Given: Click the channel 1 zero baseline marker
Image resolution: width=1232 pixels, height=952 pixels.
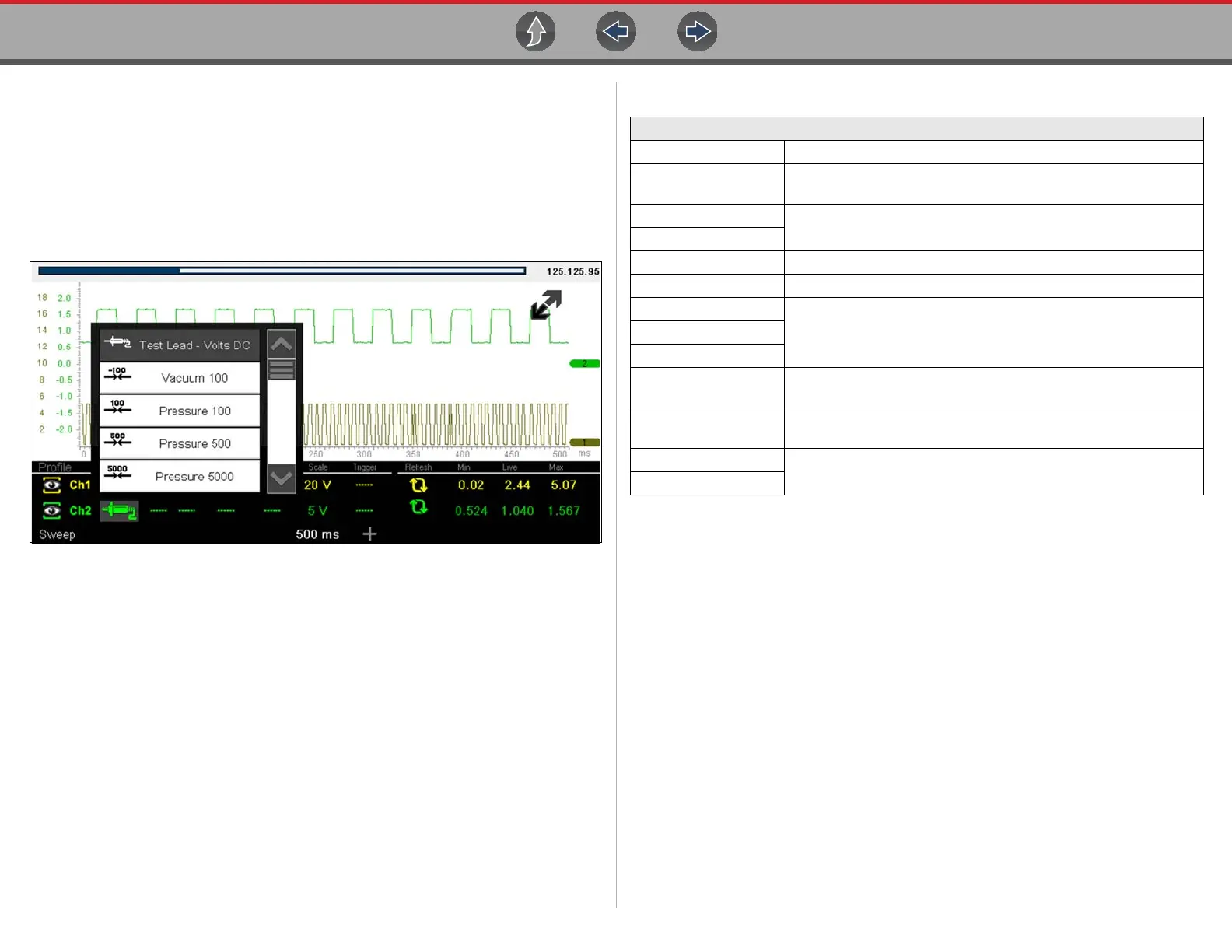Looking at the screenshot, I should point(585,443).
